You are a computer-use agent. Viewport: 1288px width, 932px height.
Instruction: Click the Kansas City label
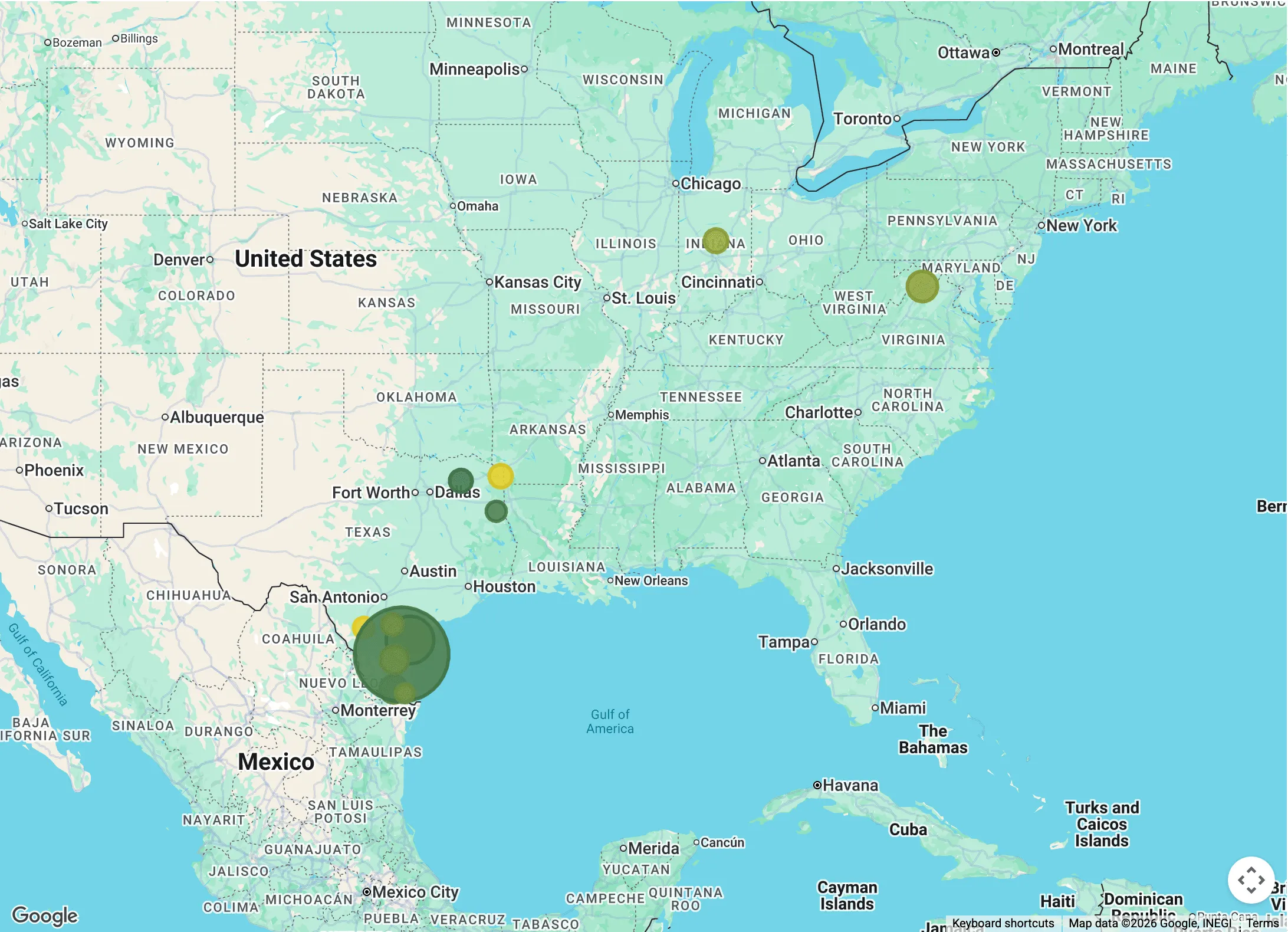(x=537, y=282)
